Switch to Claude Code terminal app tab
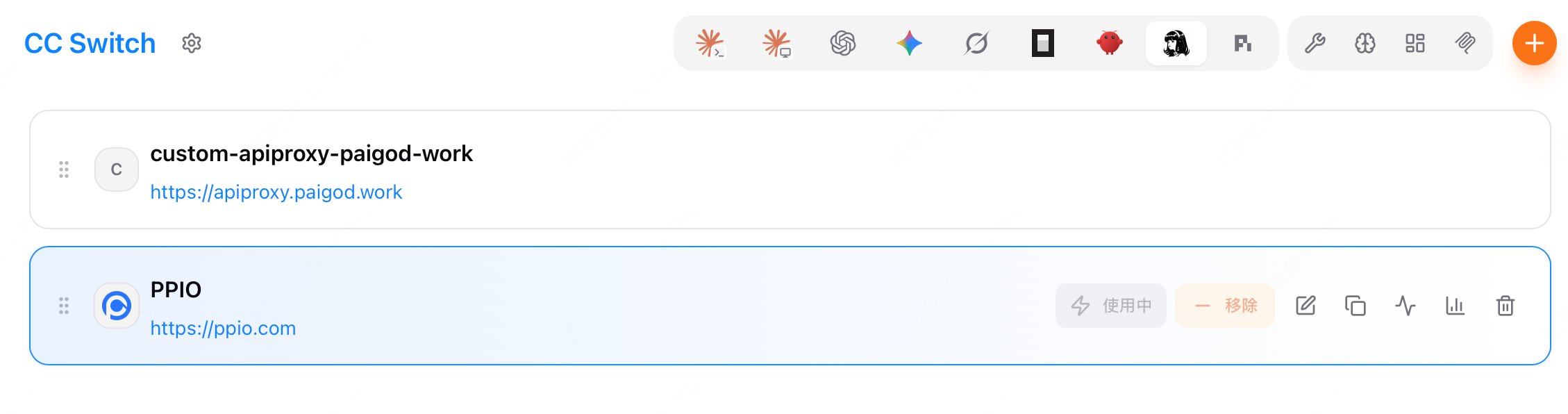Image resolution: width=1568 pixels, height=414 pixels. click(710, 43)
